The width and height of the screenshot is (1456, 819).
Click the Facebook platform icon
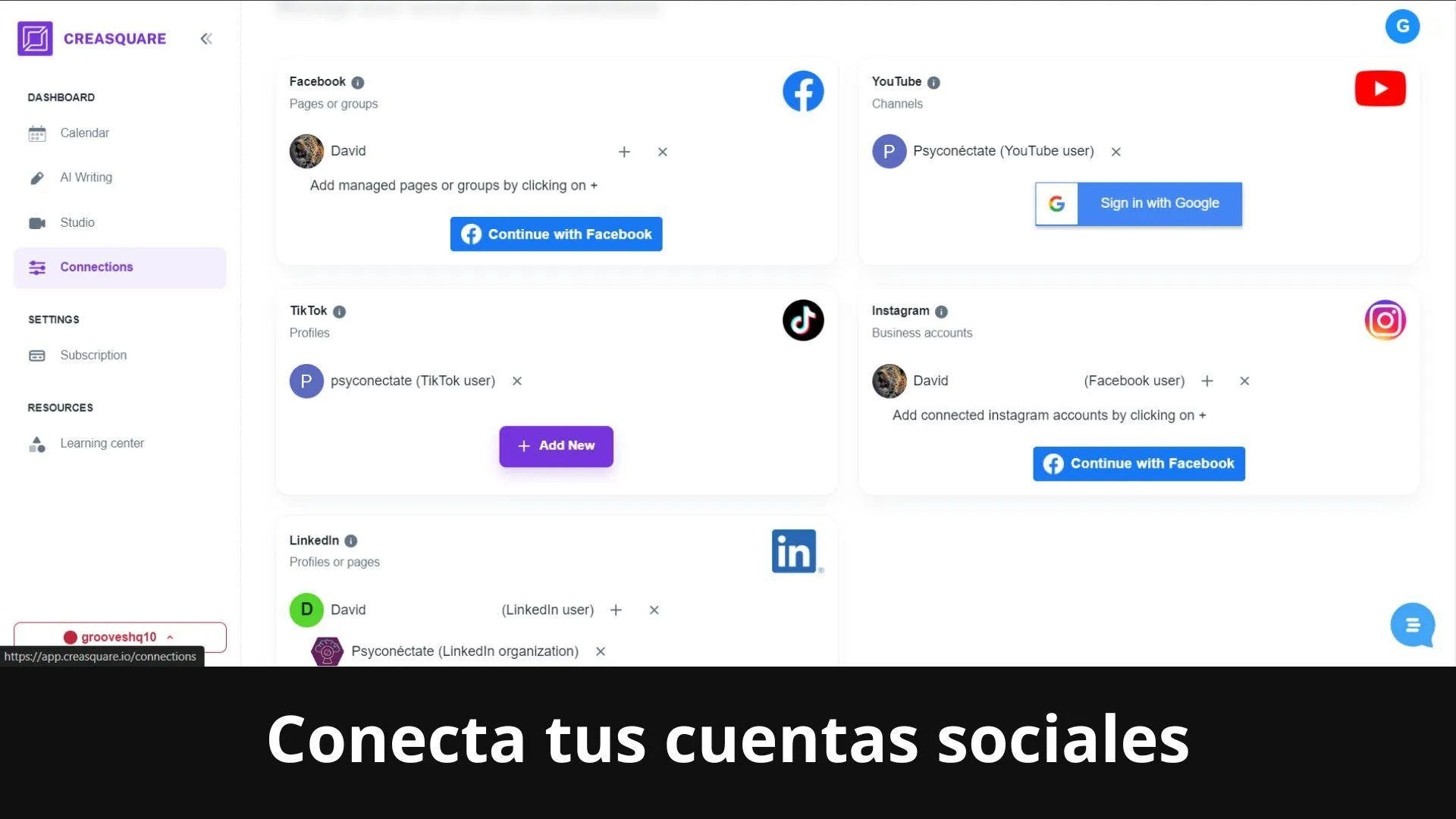(802, 91)
